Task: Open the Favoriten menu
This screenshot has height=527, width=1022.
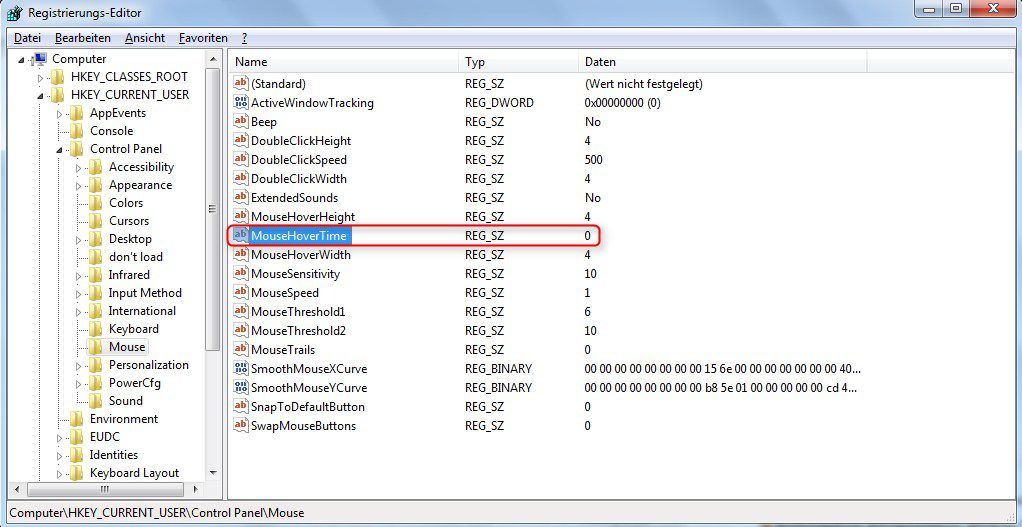Action: [x=203, y=38]
